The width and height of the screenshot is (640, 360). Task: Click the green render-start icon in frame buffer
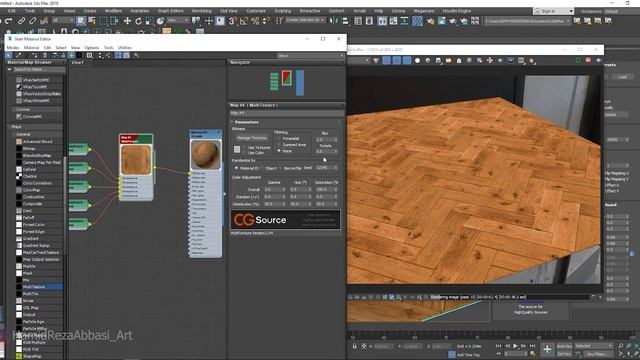pyautogui.click(x=578, y=60)
